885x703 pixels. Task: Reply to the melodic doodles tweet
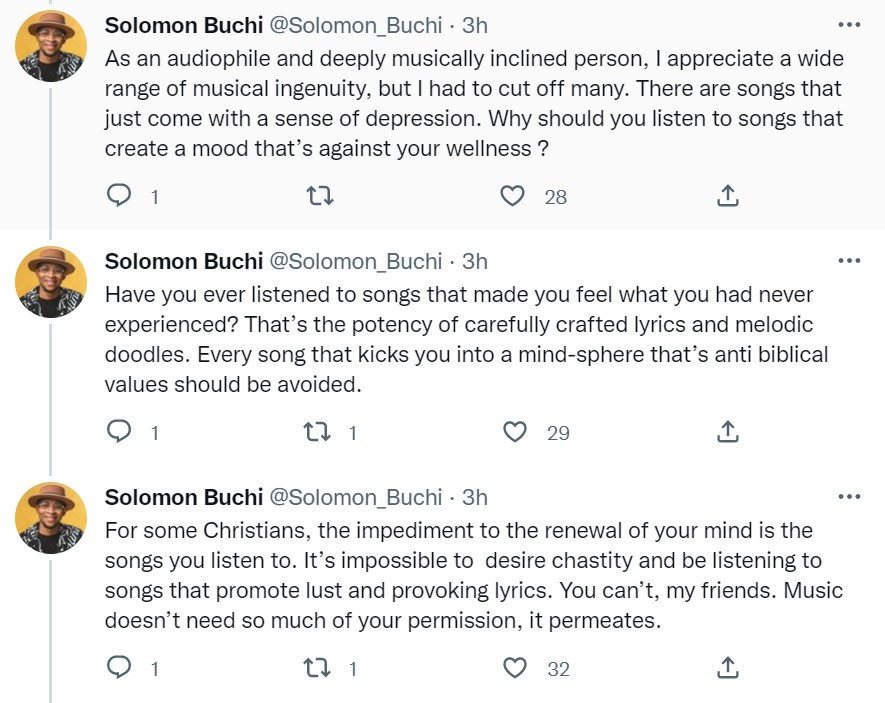pyautogui.click(x=119, y=432)
